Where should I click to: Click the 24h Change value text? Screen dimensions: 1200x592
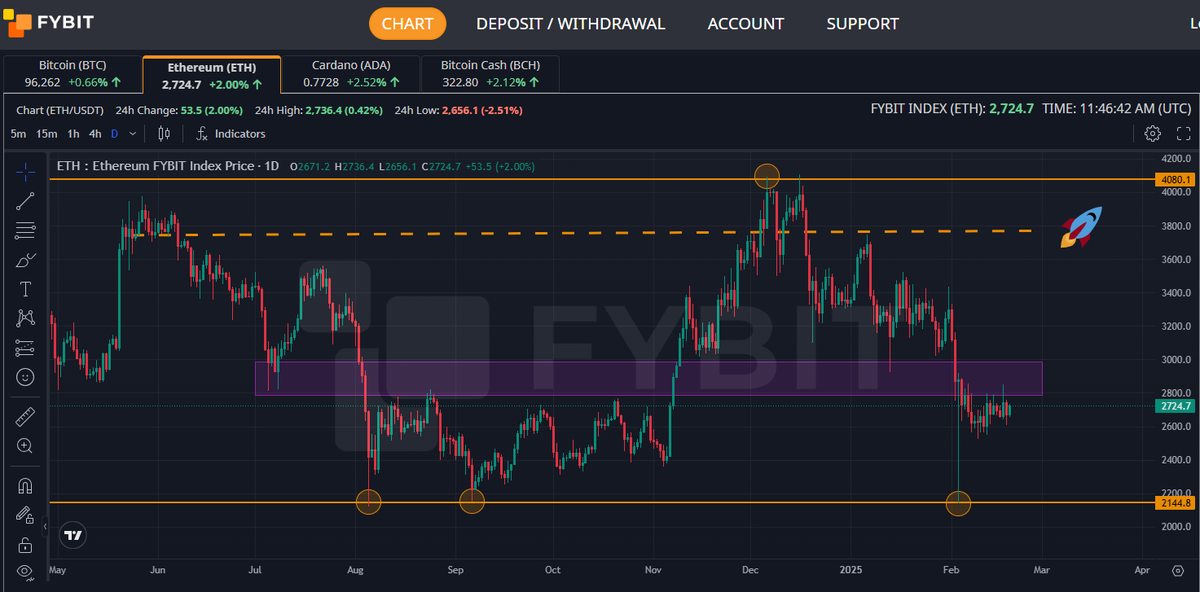coord(210,110)
